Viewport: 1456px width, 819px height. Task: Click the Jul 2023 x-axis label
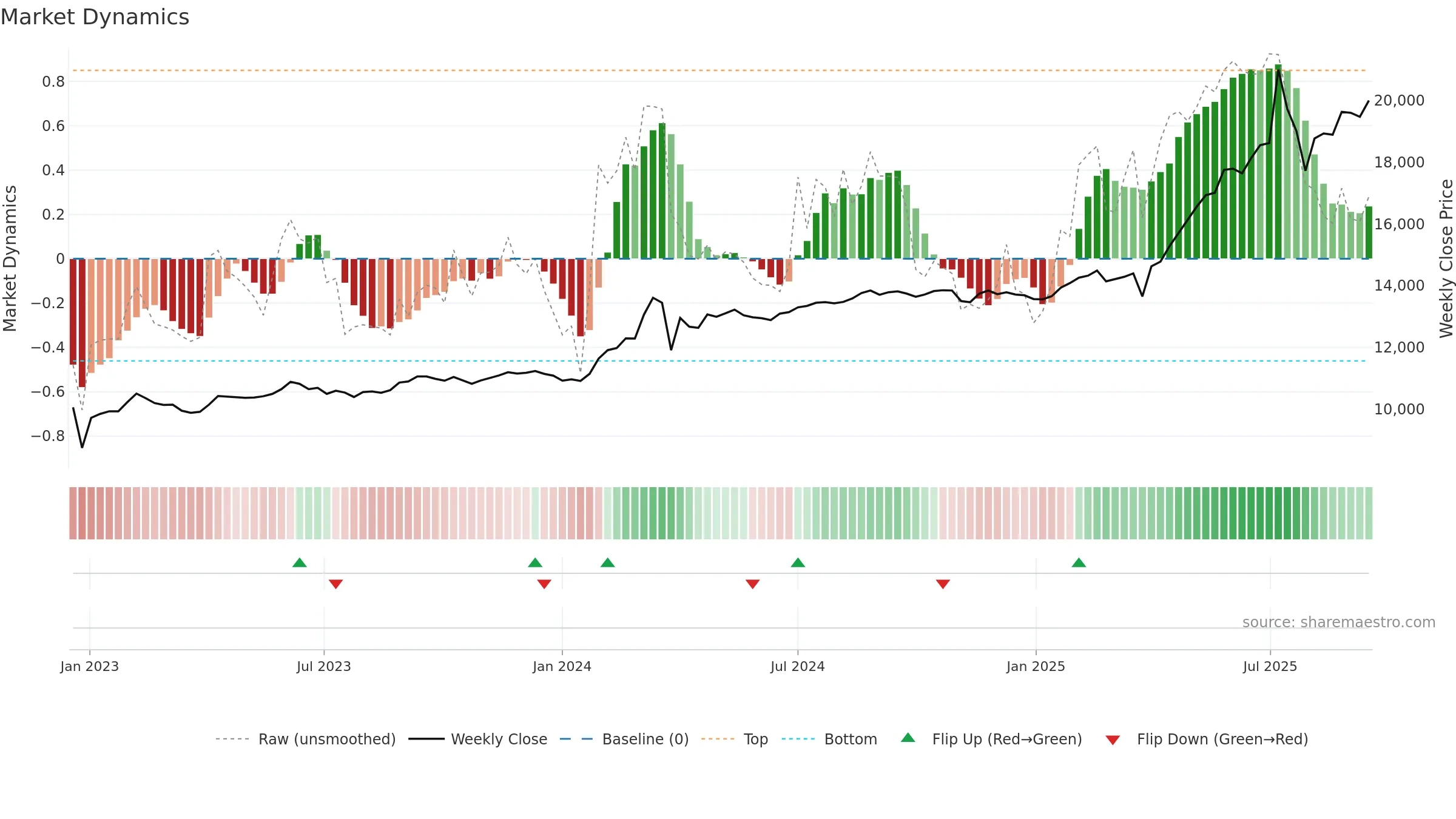point(324,666)
